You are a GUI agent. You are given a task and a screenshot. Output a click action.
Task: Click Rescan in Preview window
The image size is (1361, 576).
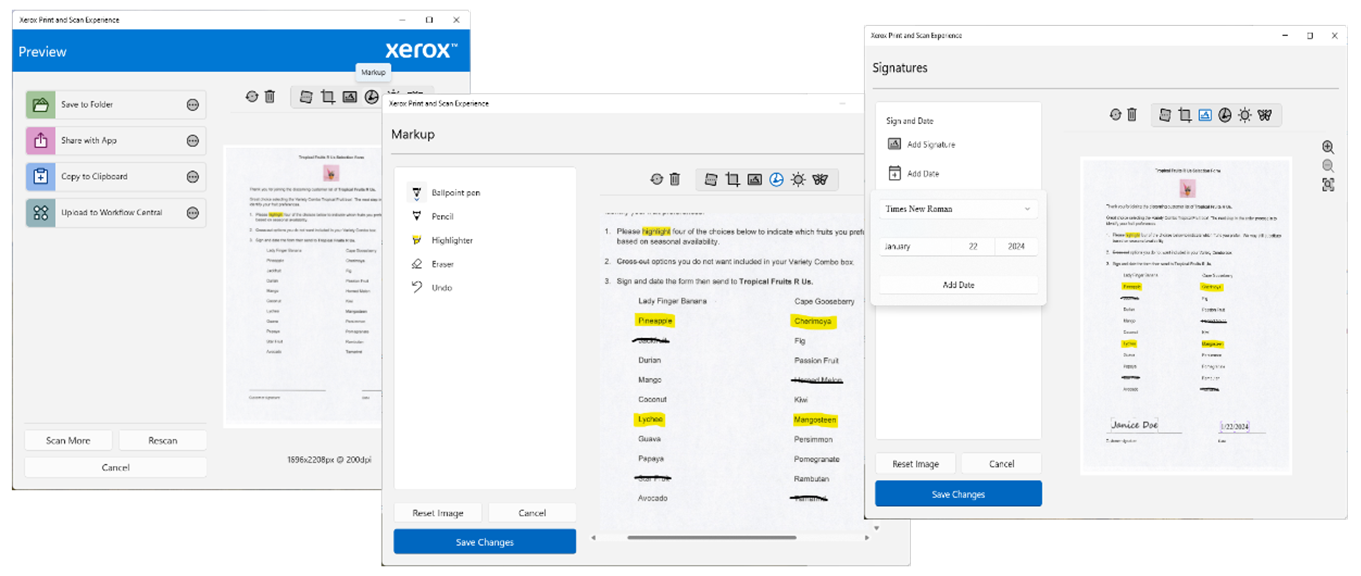point(163,440)
